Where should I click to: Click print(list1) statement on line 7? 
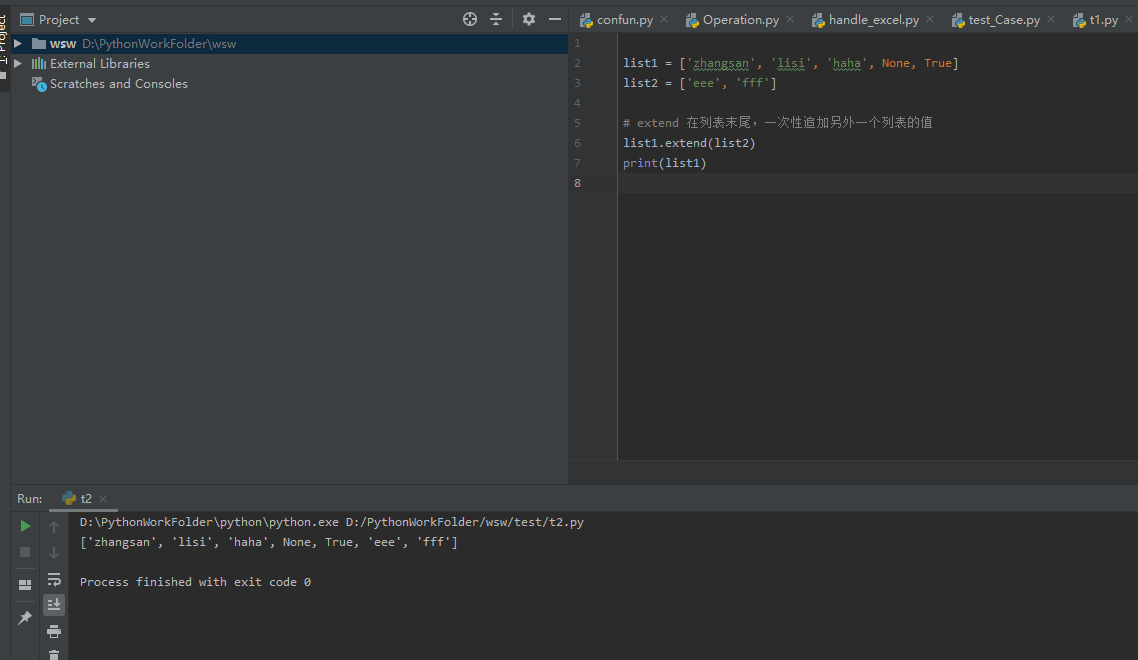pyautogui.click(x=664, y=163)
